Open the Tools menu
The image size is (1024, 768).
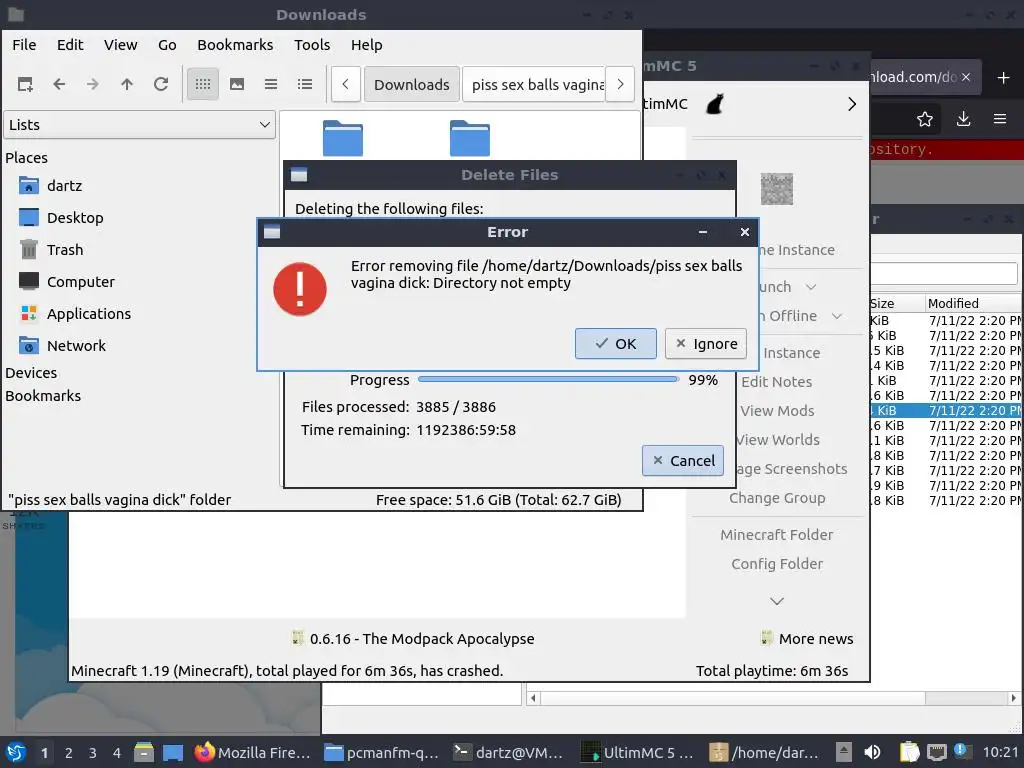click(312, 45)
